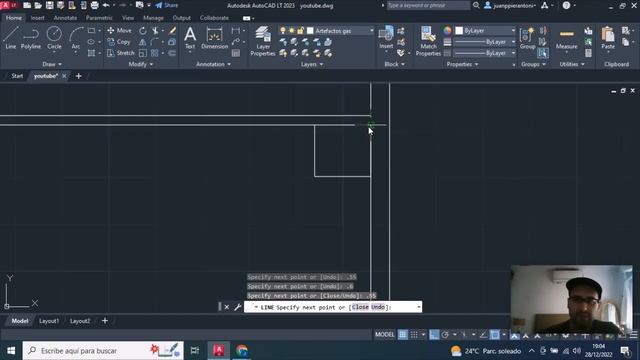This screenshot has height=360, width=640.
Task: Click the Plot printer icon
Action: (95, 5)
